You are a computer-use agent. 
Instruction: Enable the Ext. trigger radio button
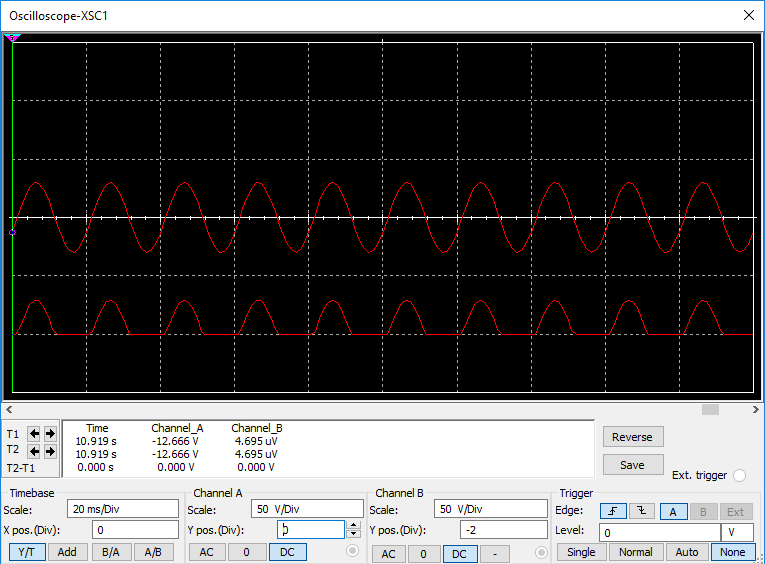(739, 475)
